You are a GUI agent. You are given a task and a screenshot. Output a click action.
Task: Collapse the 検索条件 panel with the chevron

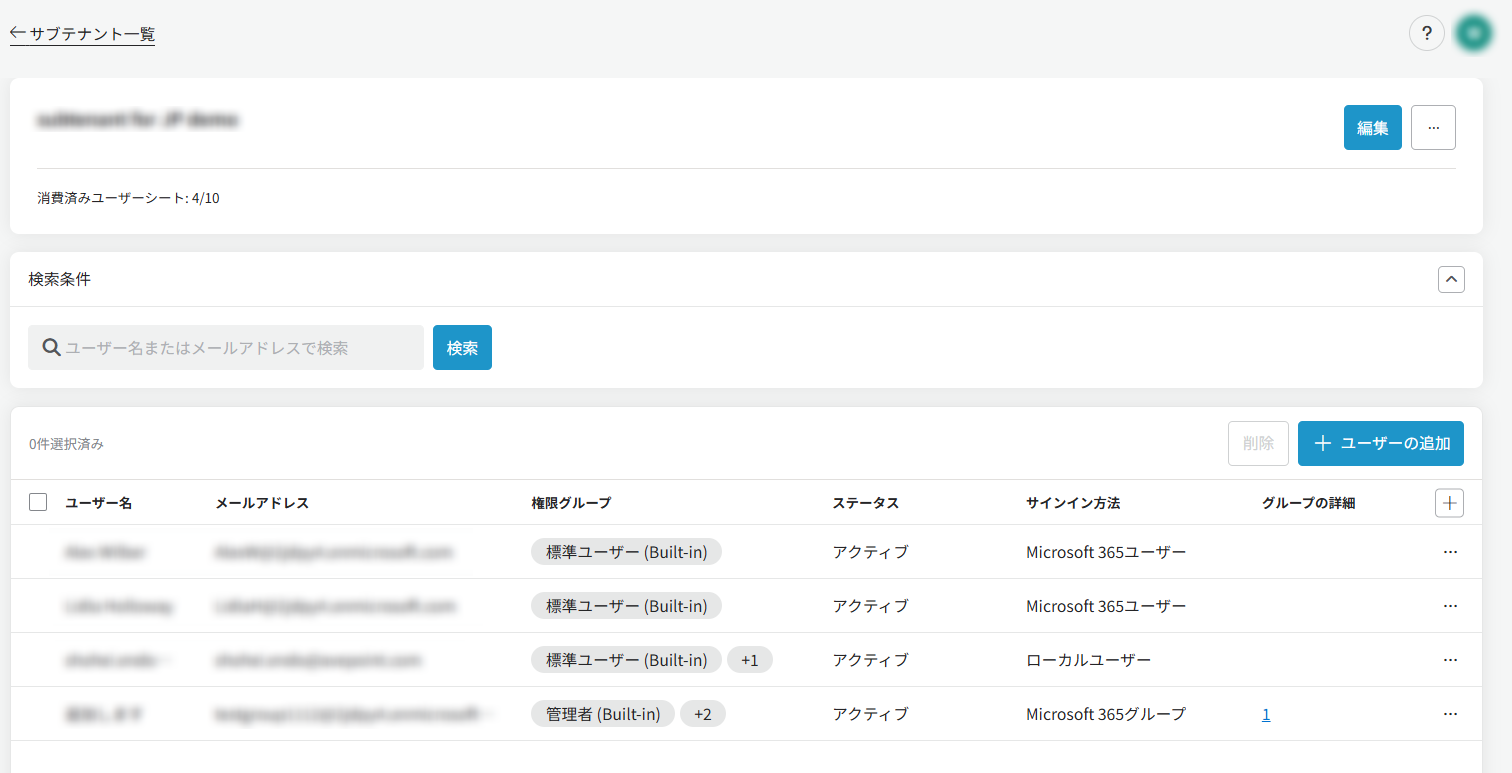click(1451, 279)
